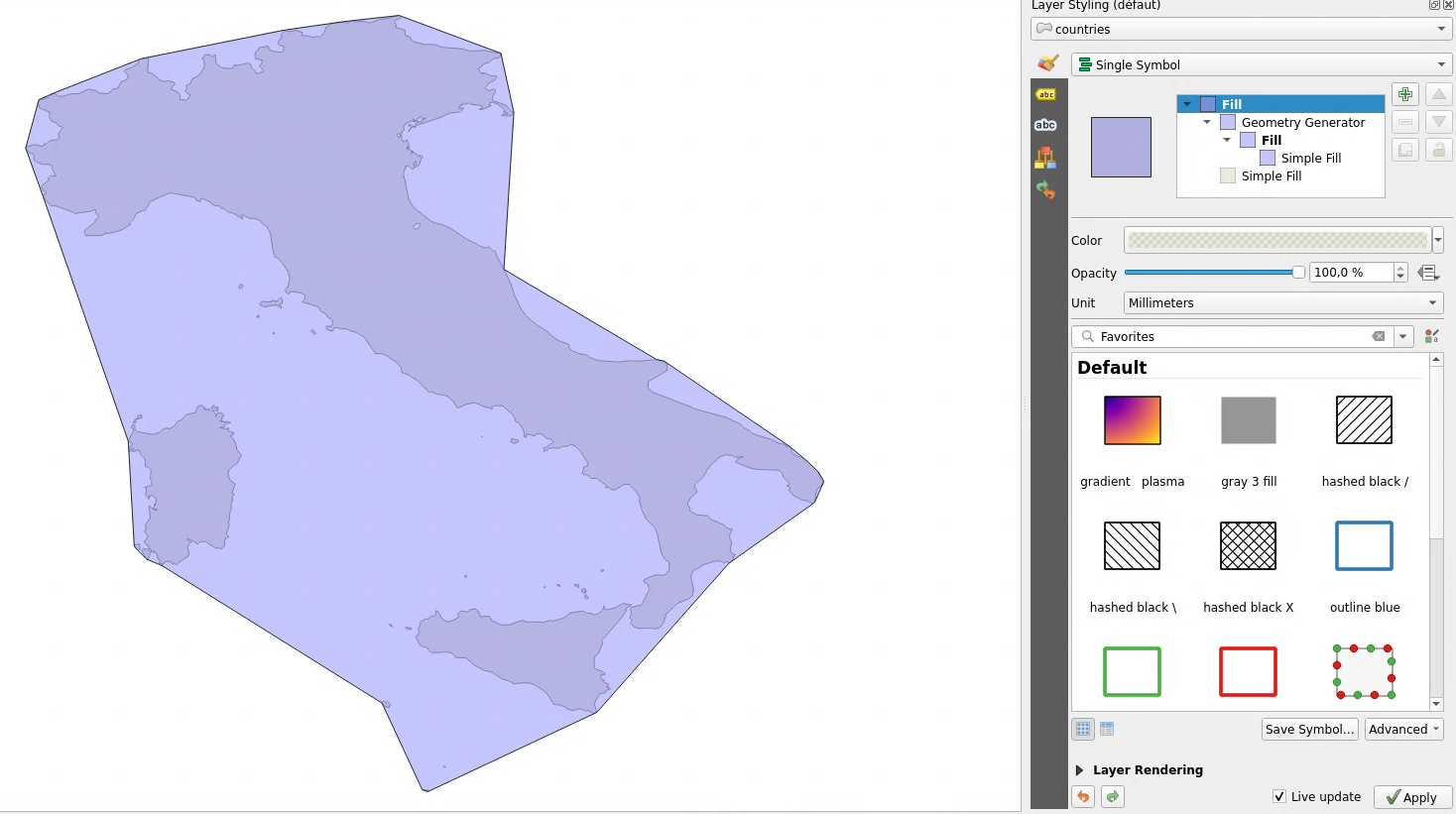Click the green plus add symbol layer button

click(1404, 94)
